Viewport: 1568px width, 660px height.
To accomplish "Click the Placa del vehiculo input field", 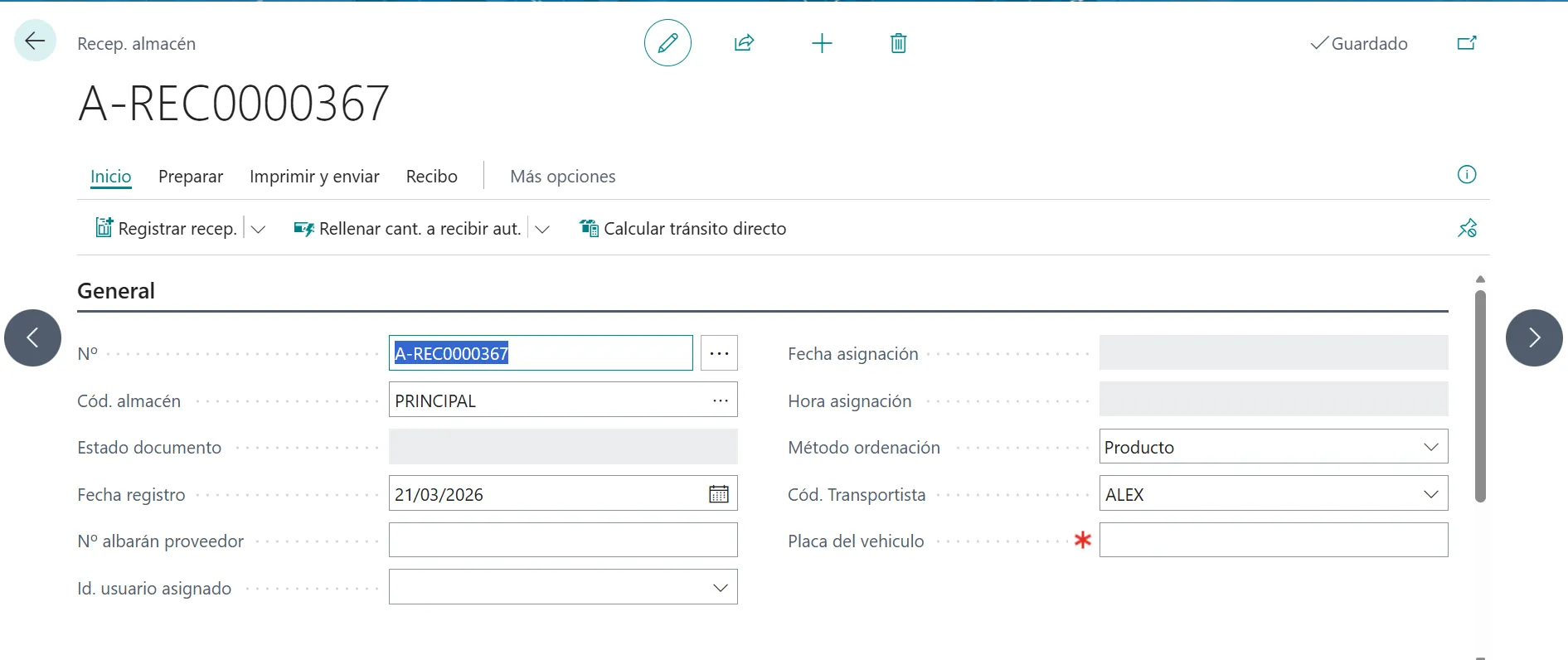I will click(x=1273, y=541).
